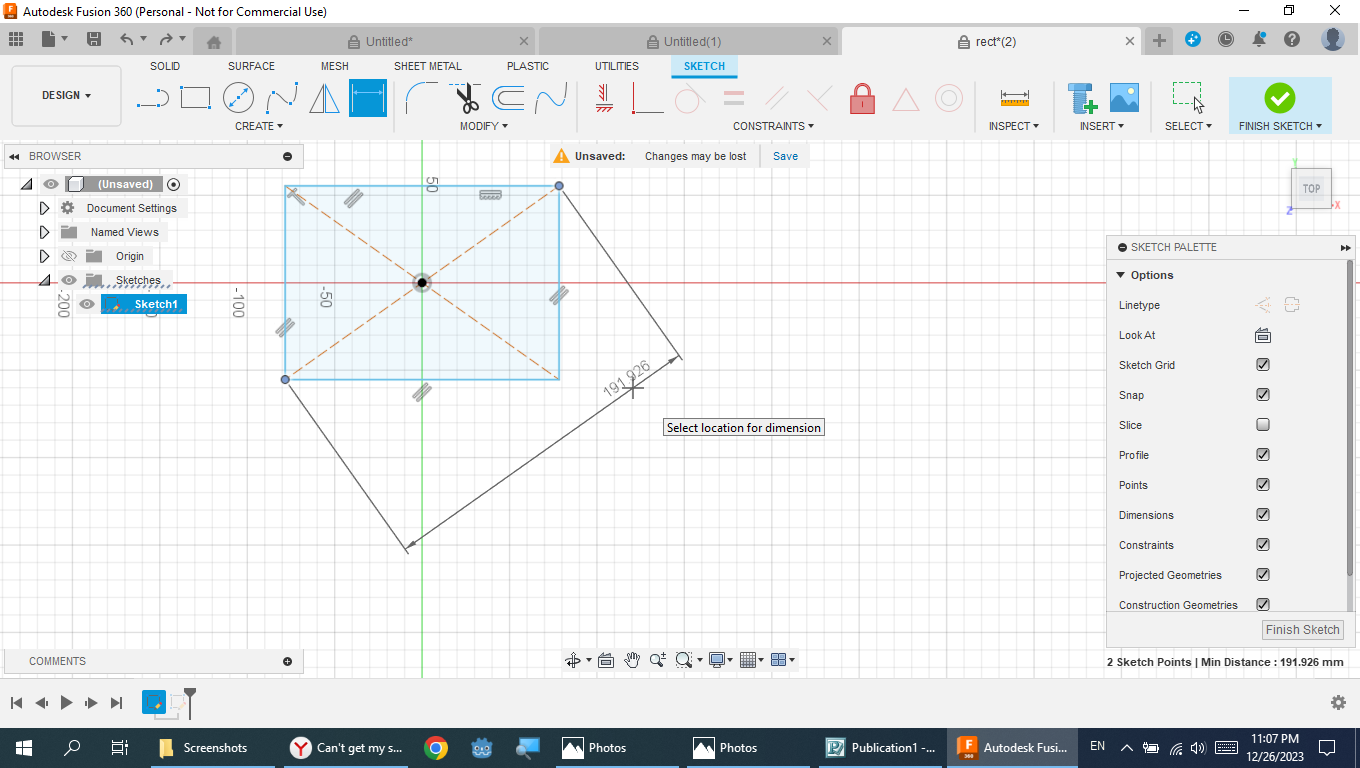Viewport: 1360px width, 768px height.
Task: Open the Job Status clock icon
Action: coord(1226,40)
